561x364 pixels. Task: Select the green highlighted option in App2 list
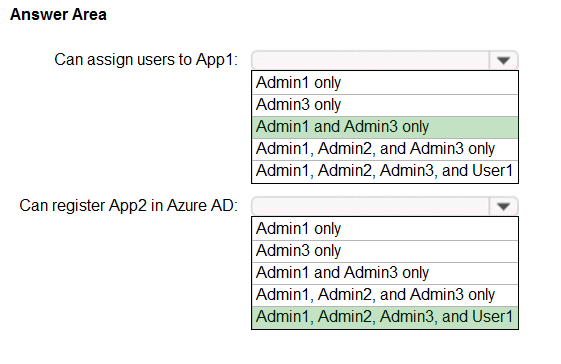pyautogui.click(x=385, y=317)
